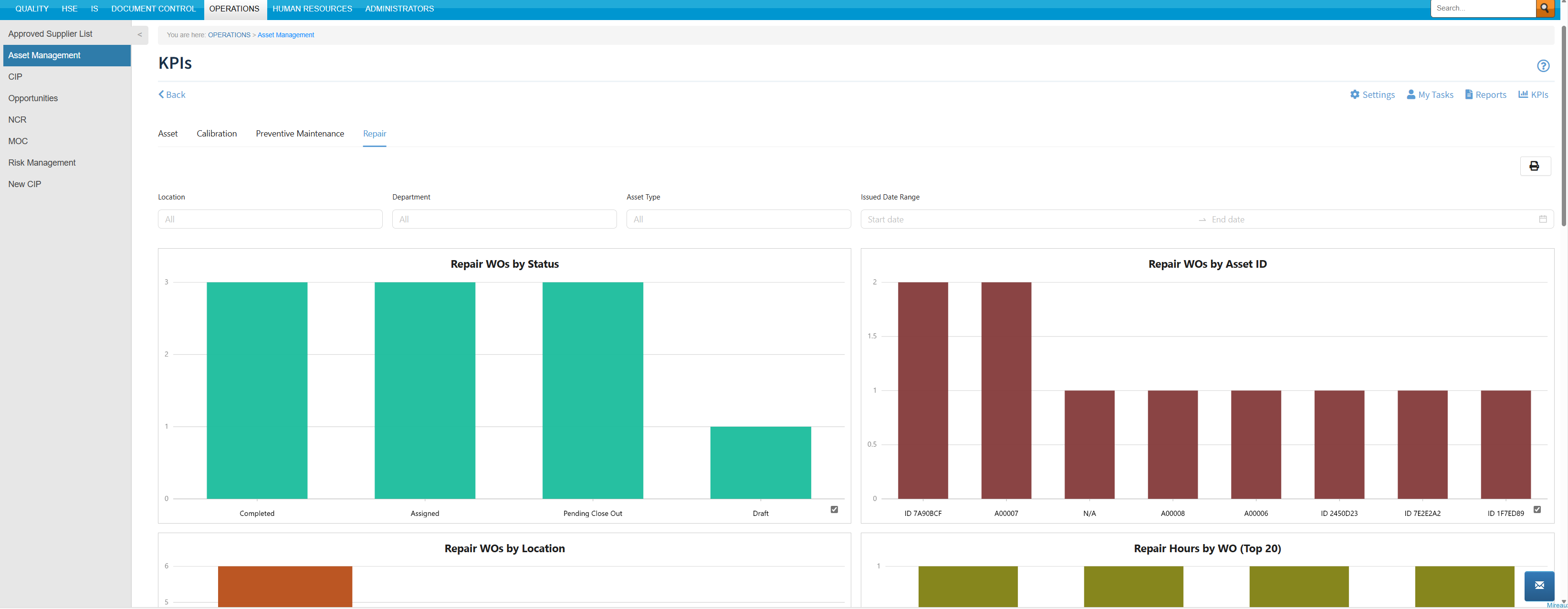The width and height of the screenshot is (1568, 609).
Task: Print the KPI charts with printer icon
Action: [x=1535, y=166]
